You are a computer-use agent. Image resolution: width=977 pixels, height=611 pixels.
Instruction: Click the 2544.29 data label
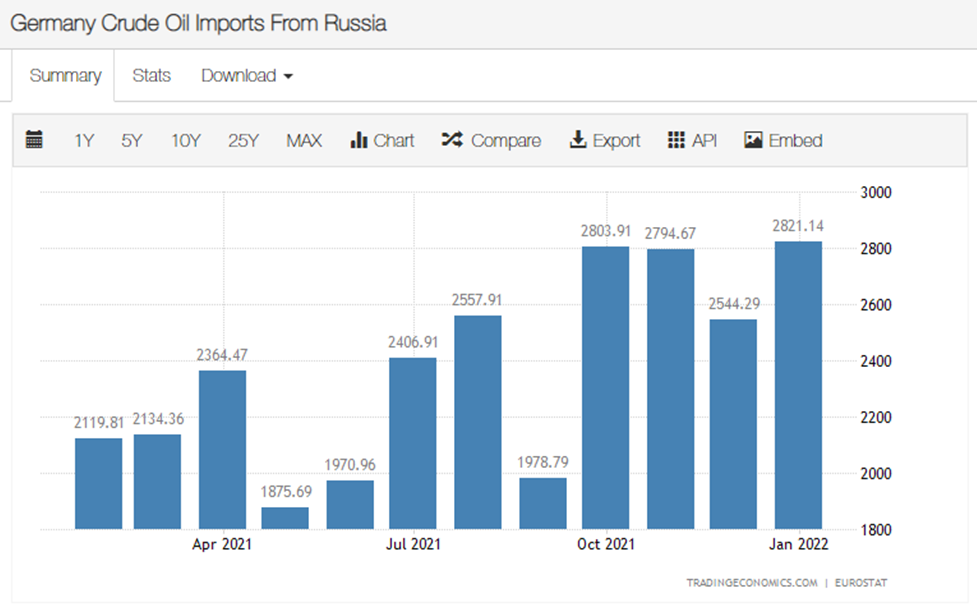pyautogui.click(x=734, y=304)
